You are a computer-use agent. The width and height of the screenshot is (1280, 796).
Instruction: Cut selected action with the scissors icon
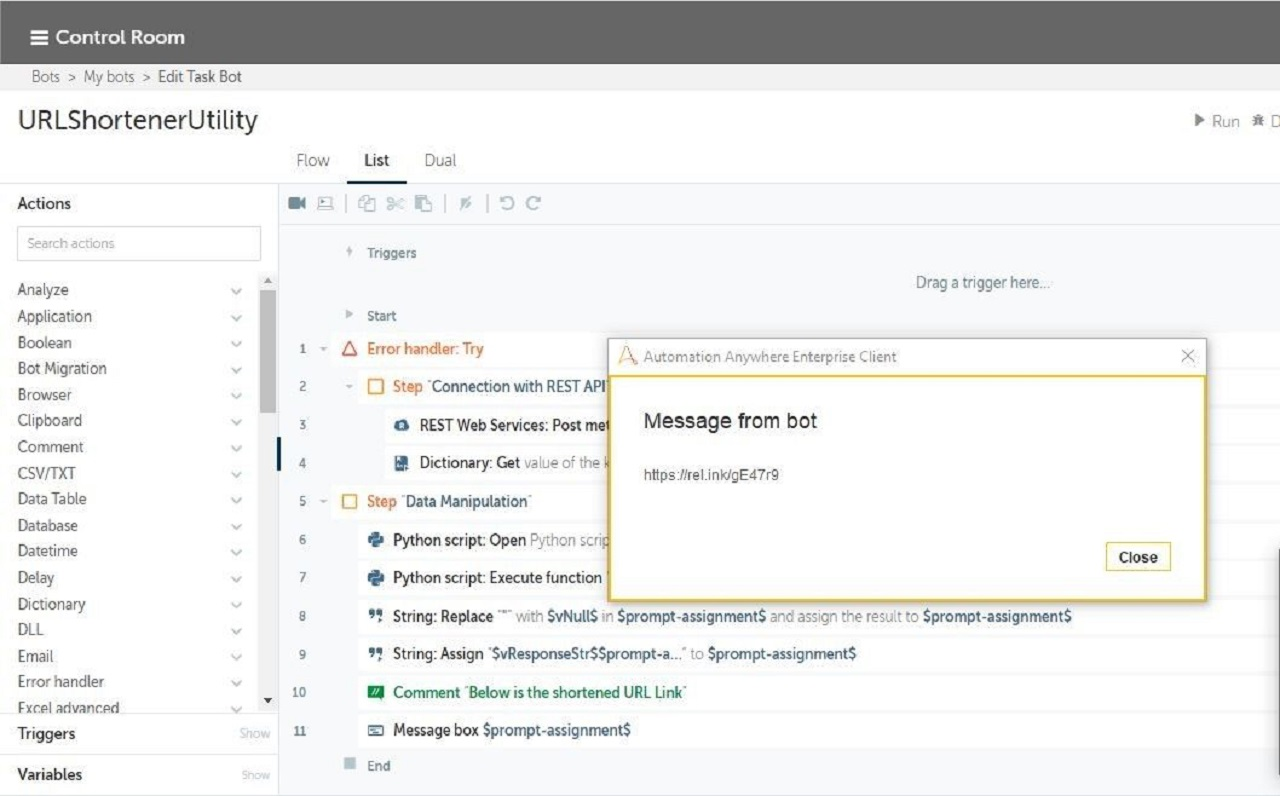point(395,203)
